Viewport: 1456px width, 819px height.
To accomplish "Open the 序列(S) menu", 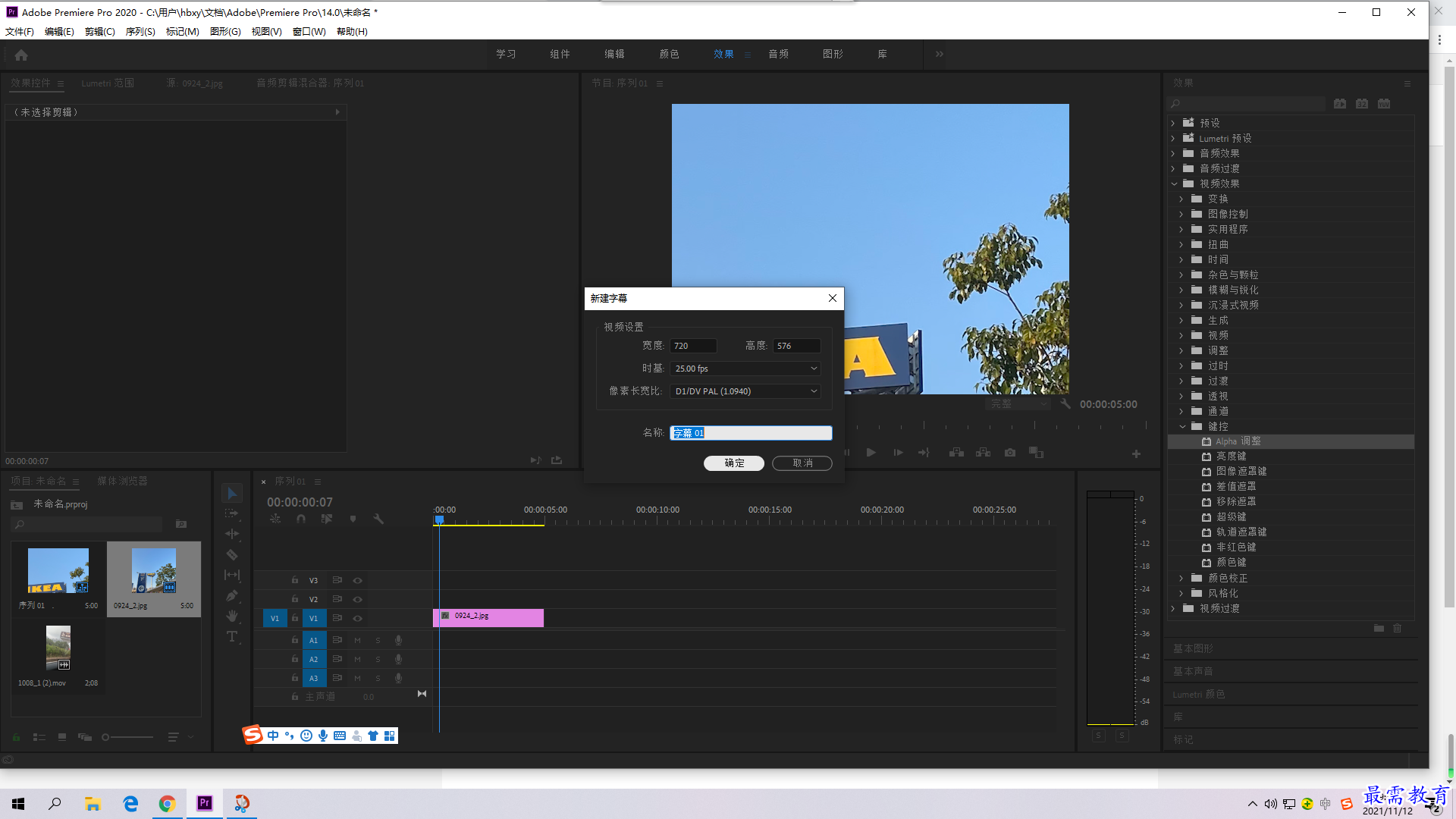I will 140,31.
